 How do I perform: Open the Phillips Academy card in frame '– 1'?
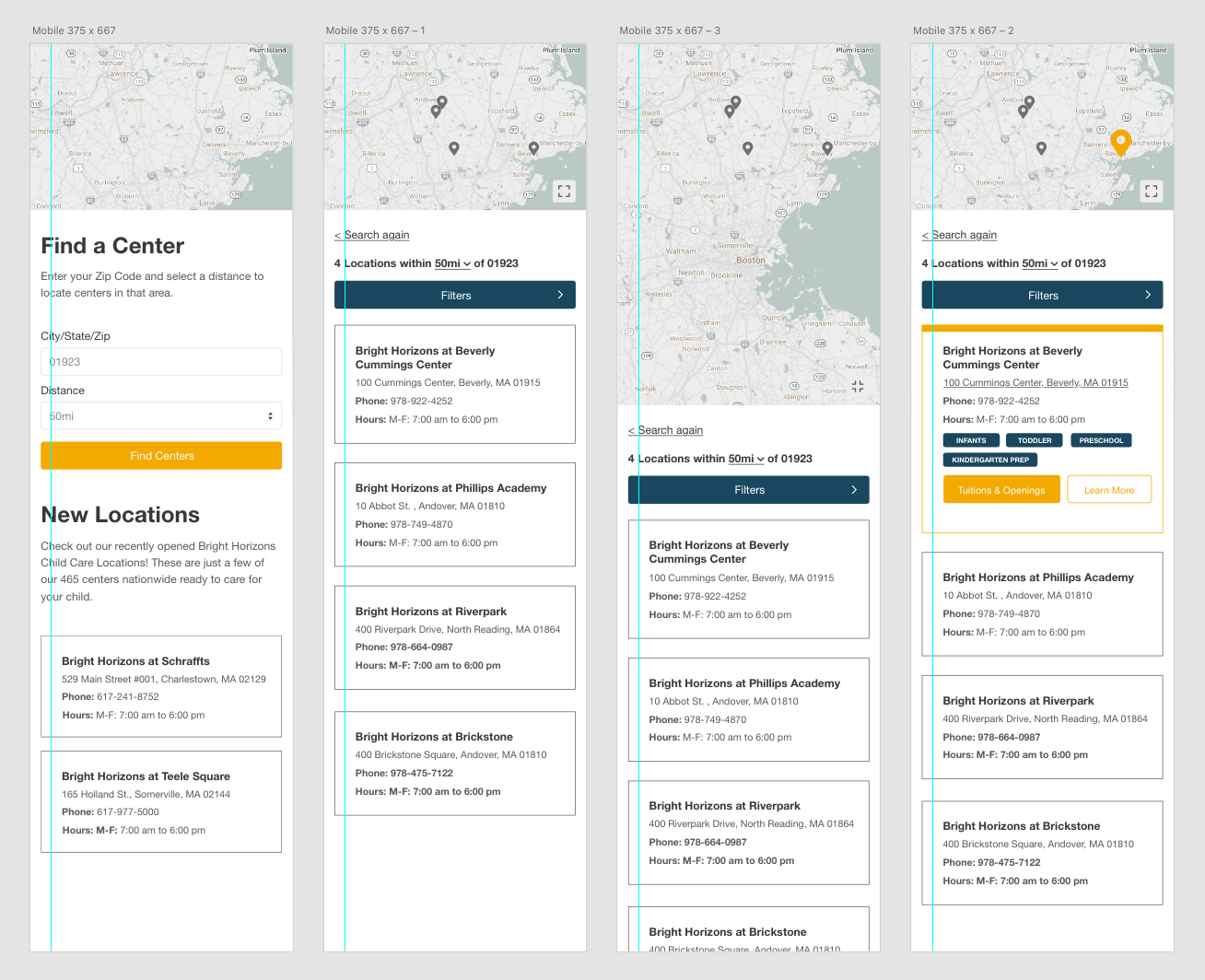[455, 514]
